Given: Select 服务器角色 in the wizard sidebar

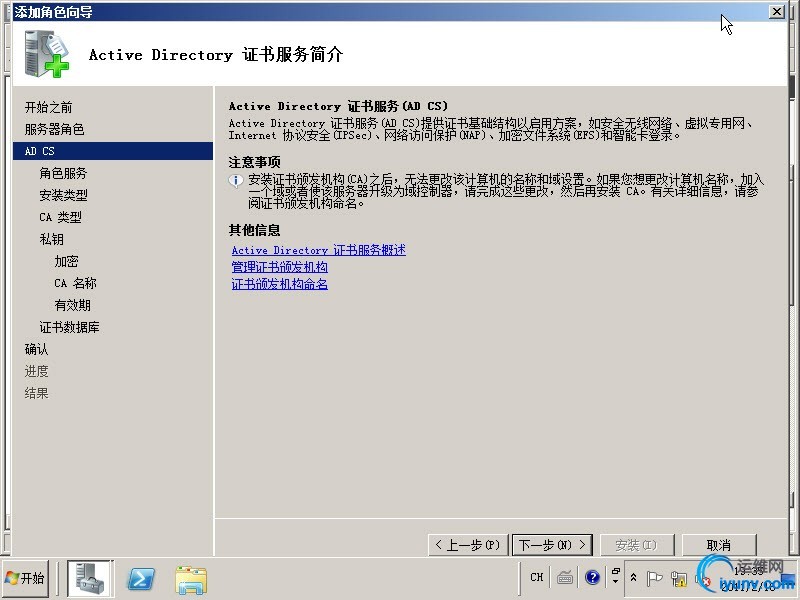Looking at the screenshot, I should [55, 129].
